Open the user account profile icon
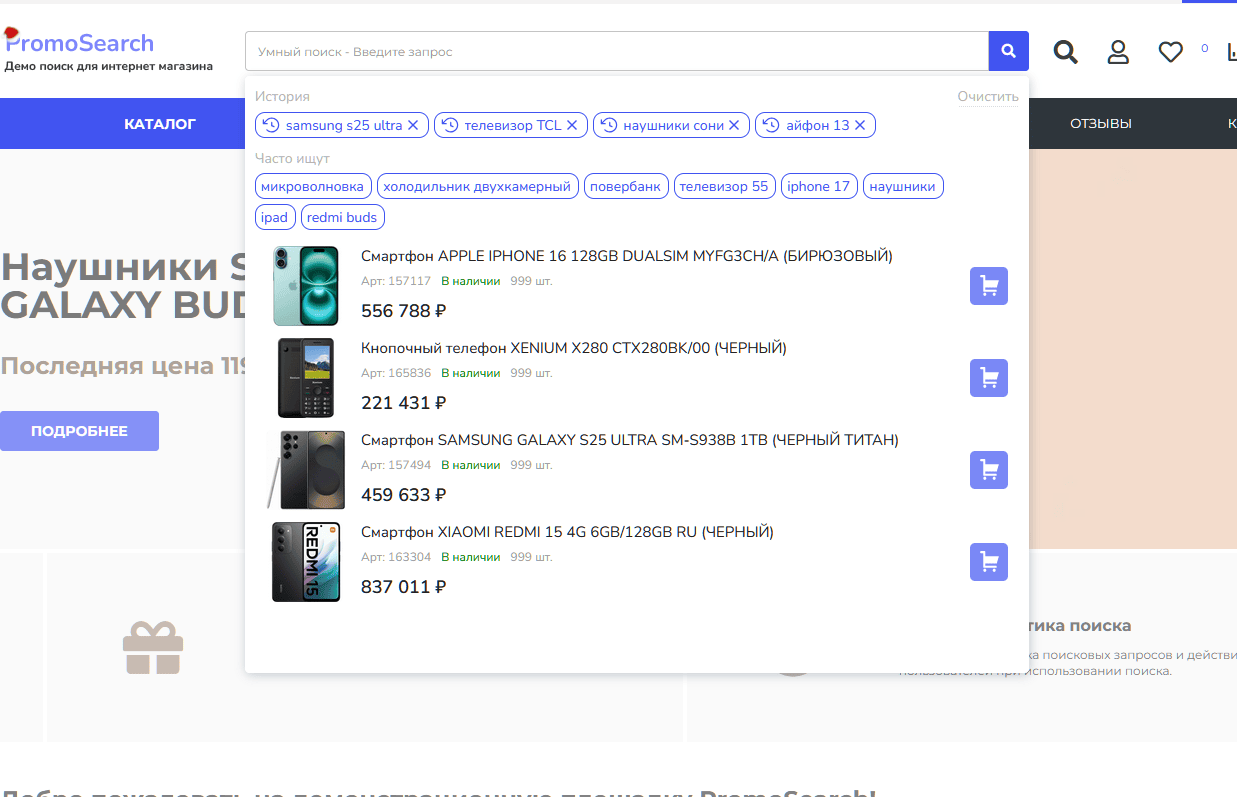Screen dimensions: 1237x797 (1118, 52)
